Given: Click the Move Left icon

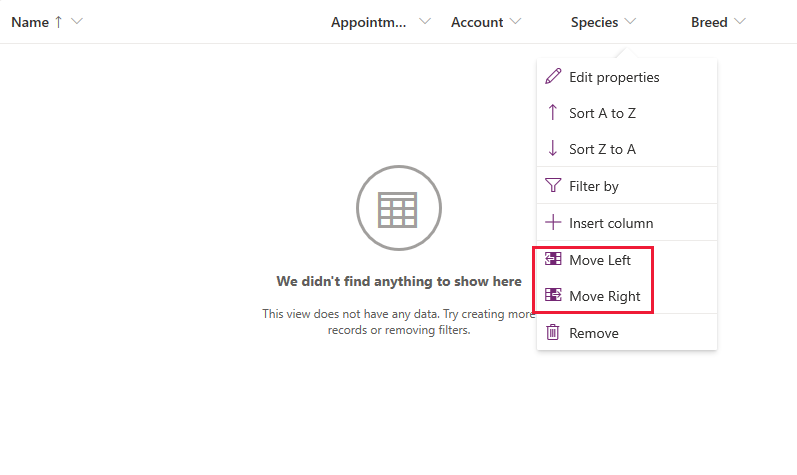Looking at the screenshot, I should click(x=553, y=260).
